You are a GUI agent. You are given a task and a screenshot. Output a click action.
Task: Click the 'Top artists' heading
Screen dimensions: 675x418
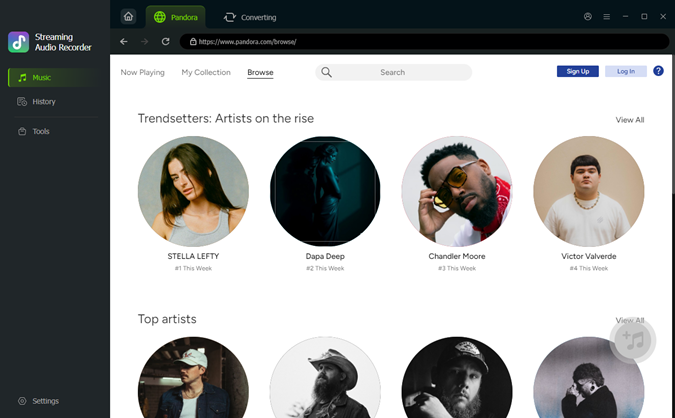coord(167,319)
